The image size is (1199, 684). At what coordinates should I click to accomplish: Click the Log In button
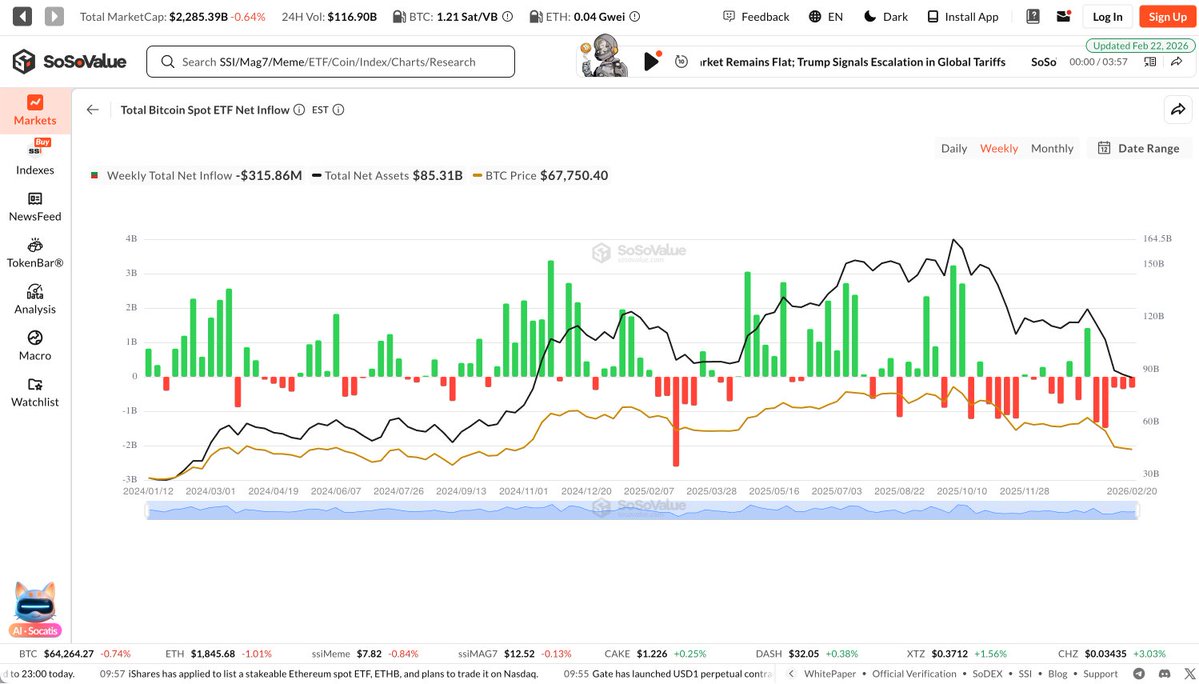point(1107,16)
